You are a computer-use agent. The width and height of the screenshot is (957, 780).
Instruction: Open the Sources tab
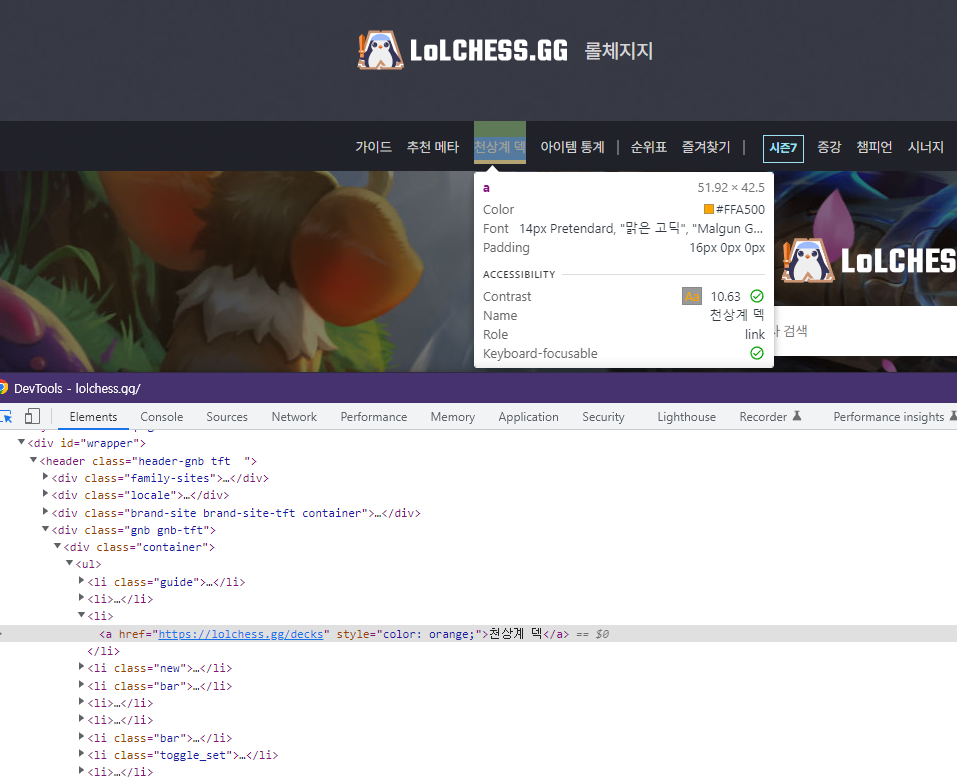226,417
